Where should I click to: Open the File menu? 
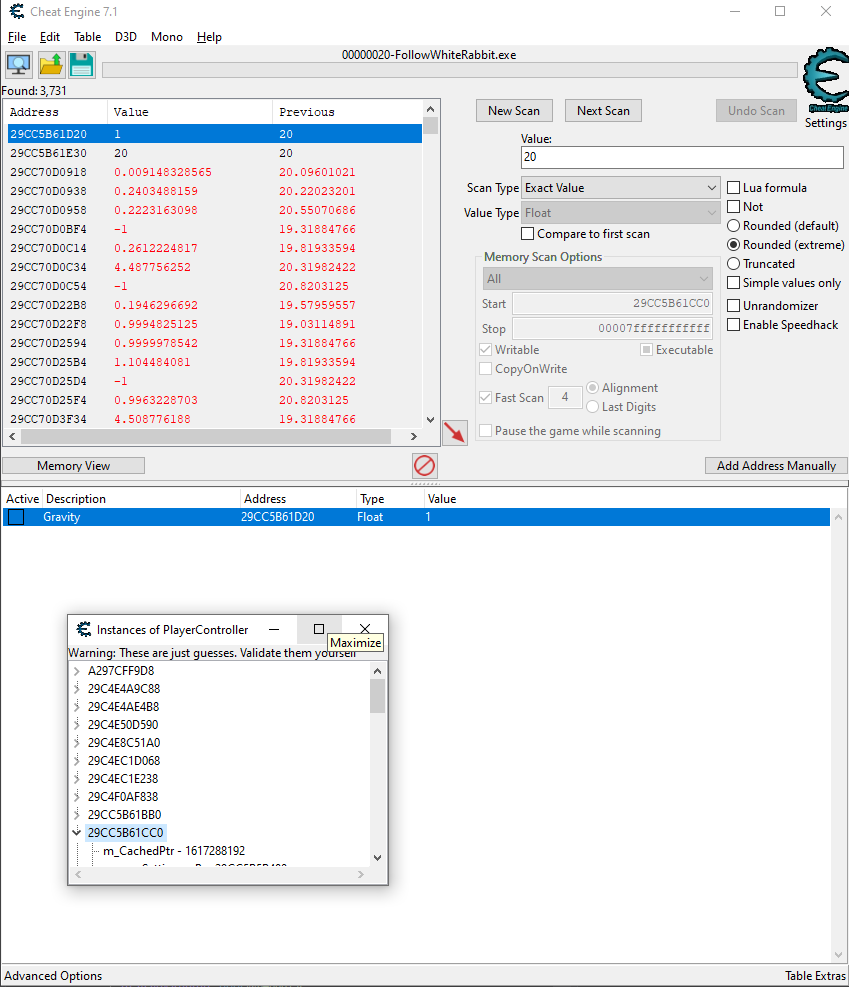[17, 37]
